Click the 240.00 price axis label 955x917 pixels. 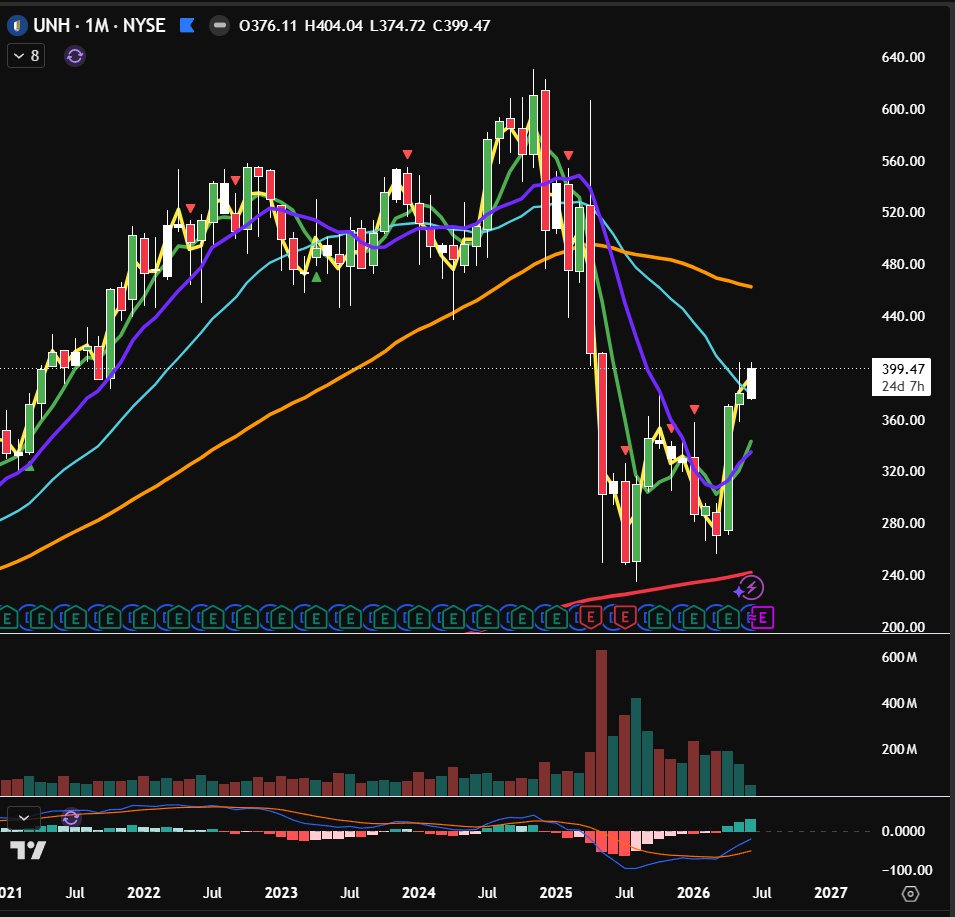[903, 575]
